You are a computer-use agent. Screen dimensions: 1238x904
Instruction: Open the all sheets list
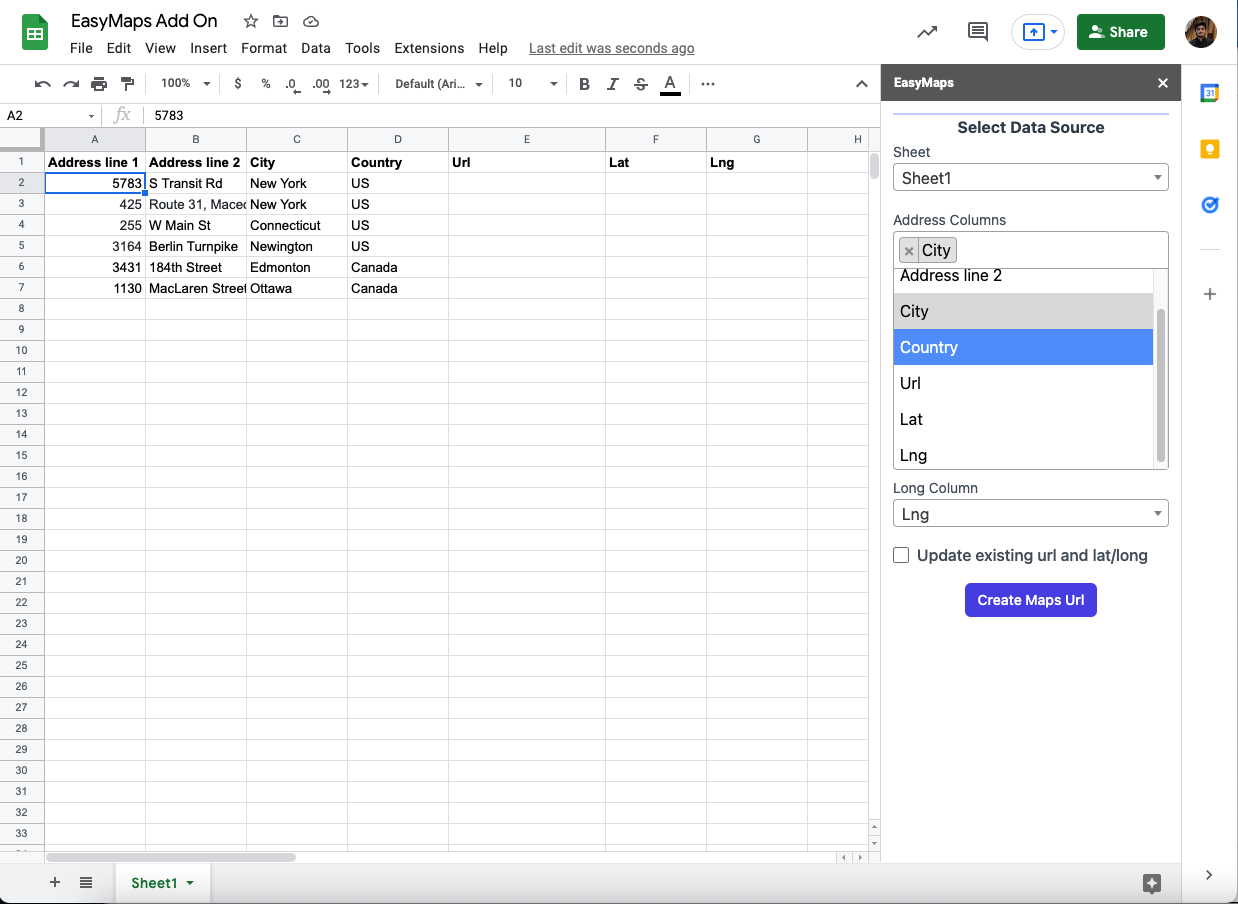click(x=86, y=882)
